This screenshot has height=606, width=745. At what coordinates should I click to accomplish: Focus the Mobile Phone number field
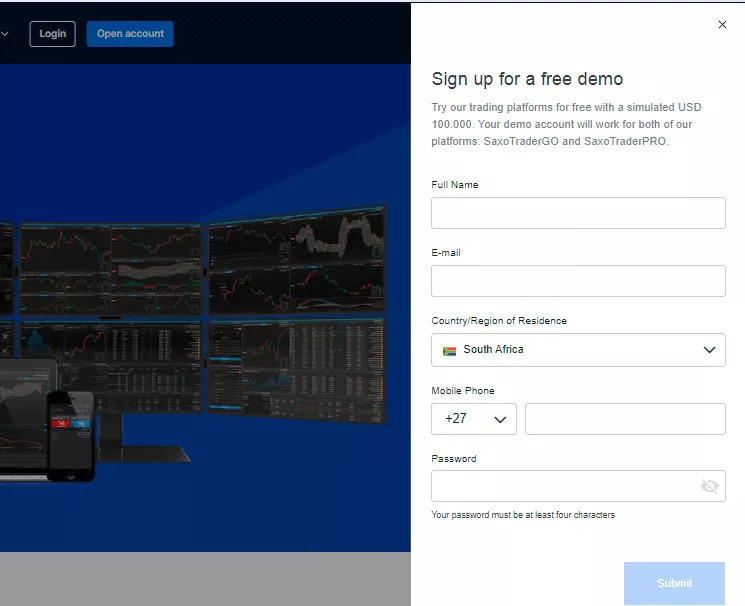pos(625,419)
